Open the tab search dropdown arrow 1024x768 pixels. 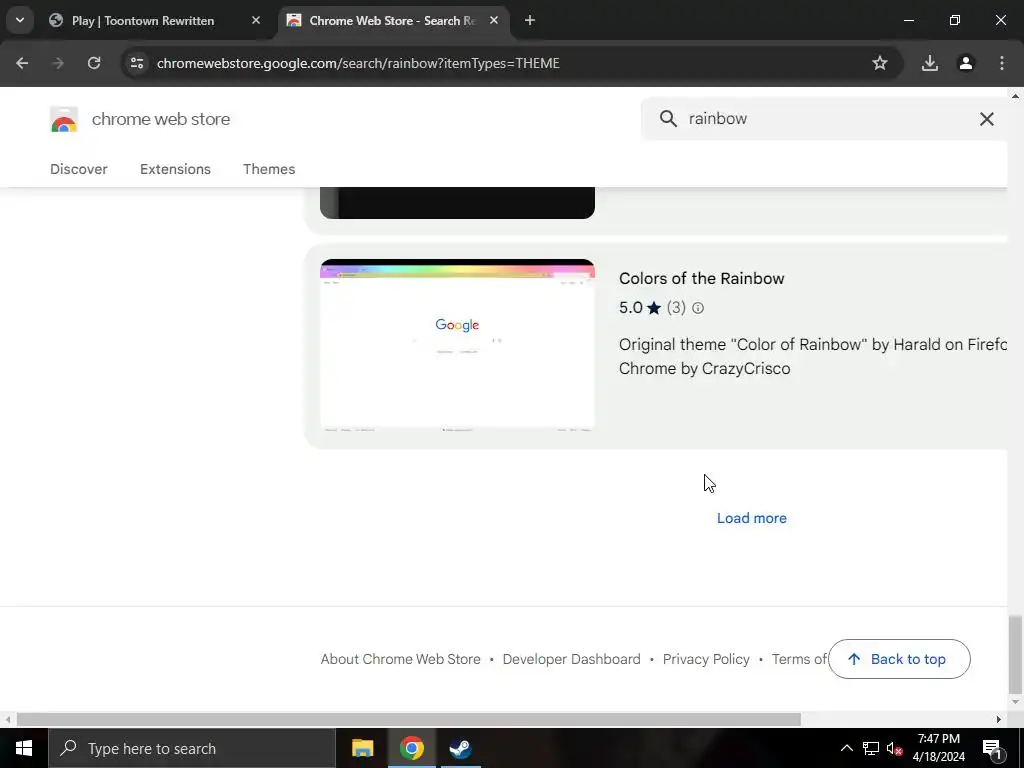[x=20, y=20]
